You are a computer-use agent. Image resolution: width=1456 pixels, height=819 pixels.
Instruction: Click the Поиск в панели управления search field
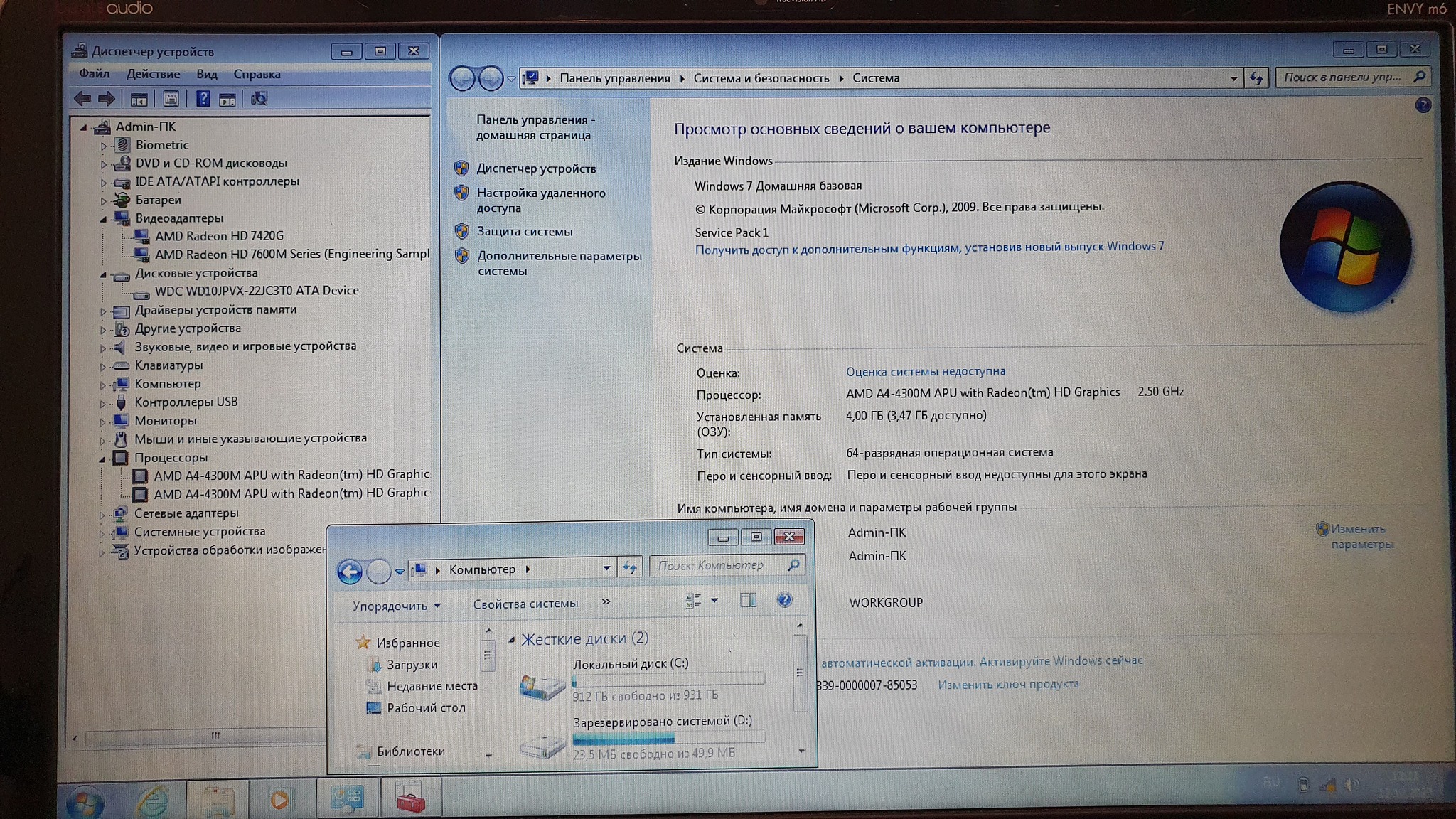tap(1342, 77)
